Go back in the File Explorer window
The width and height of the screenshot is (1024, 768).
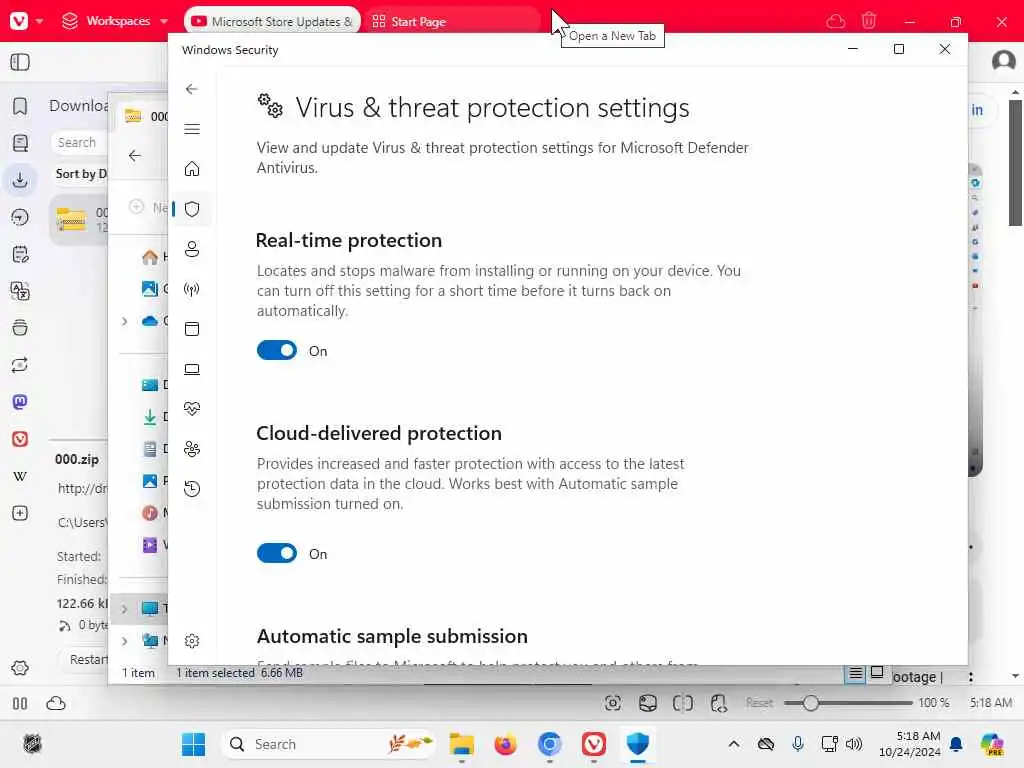135,155
